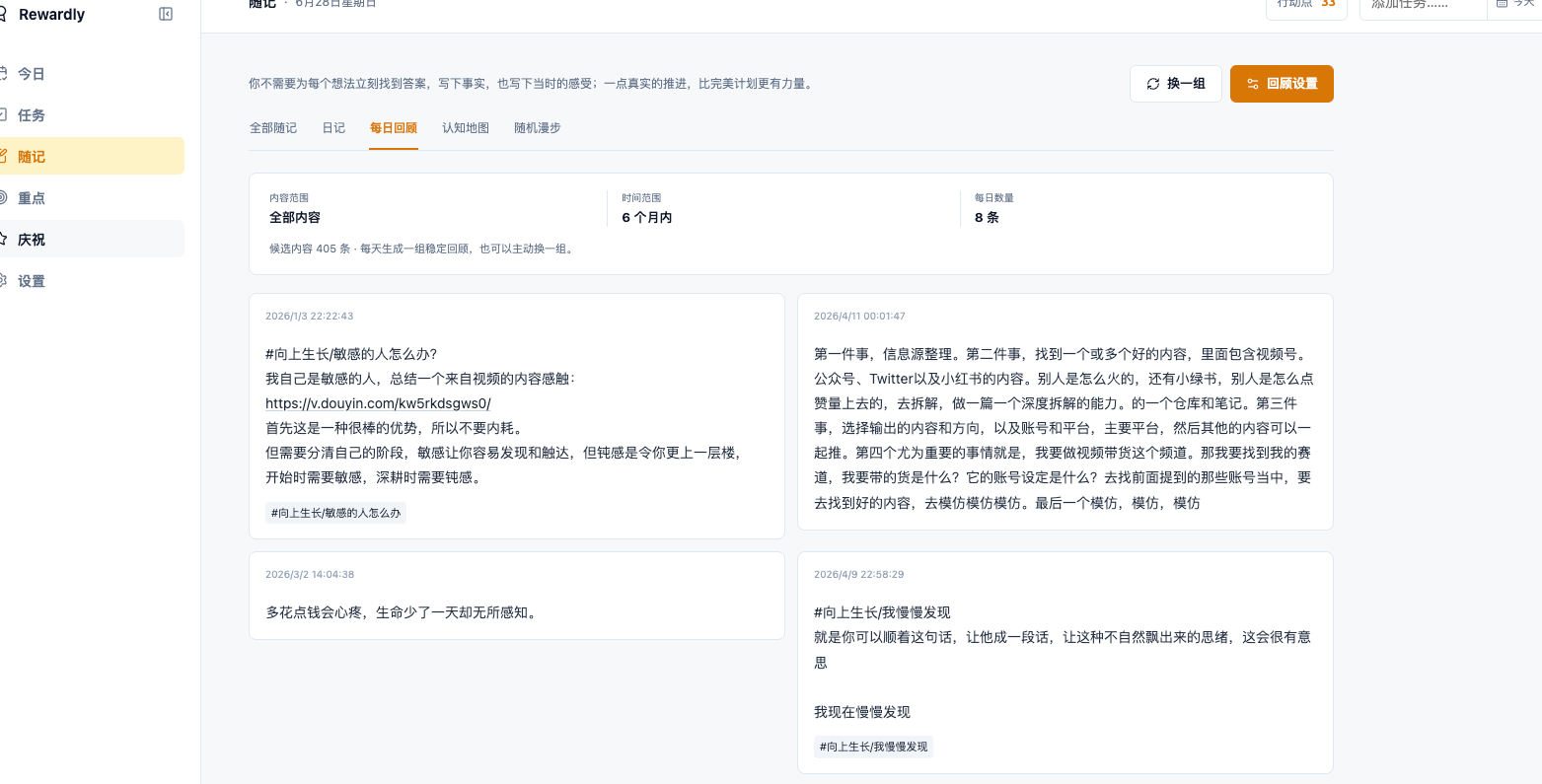The width and height of the screenshot is (1542, 784).
Task: Switch to the 全部随记 tab
Action: [x=273, y=128]
